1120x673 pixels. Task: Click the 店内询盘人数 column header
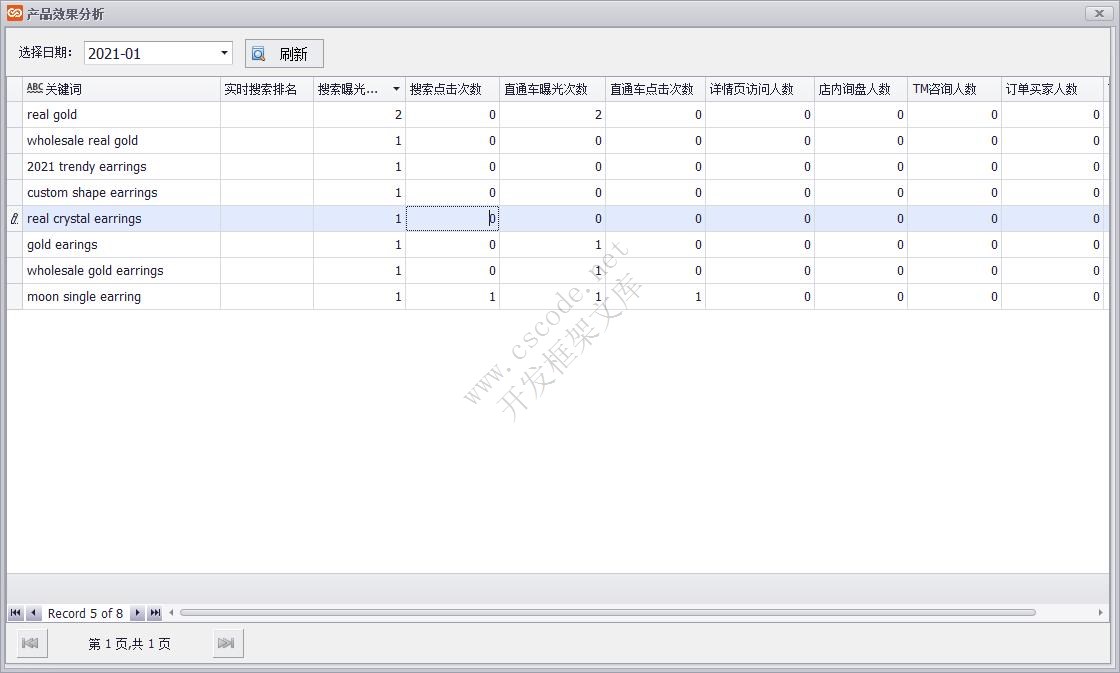(x=861, y=89)
